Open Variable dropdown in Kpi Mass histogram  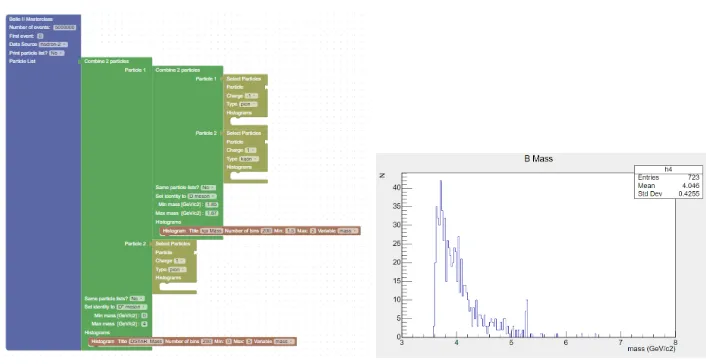coord(348,231)
